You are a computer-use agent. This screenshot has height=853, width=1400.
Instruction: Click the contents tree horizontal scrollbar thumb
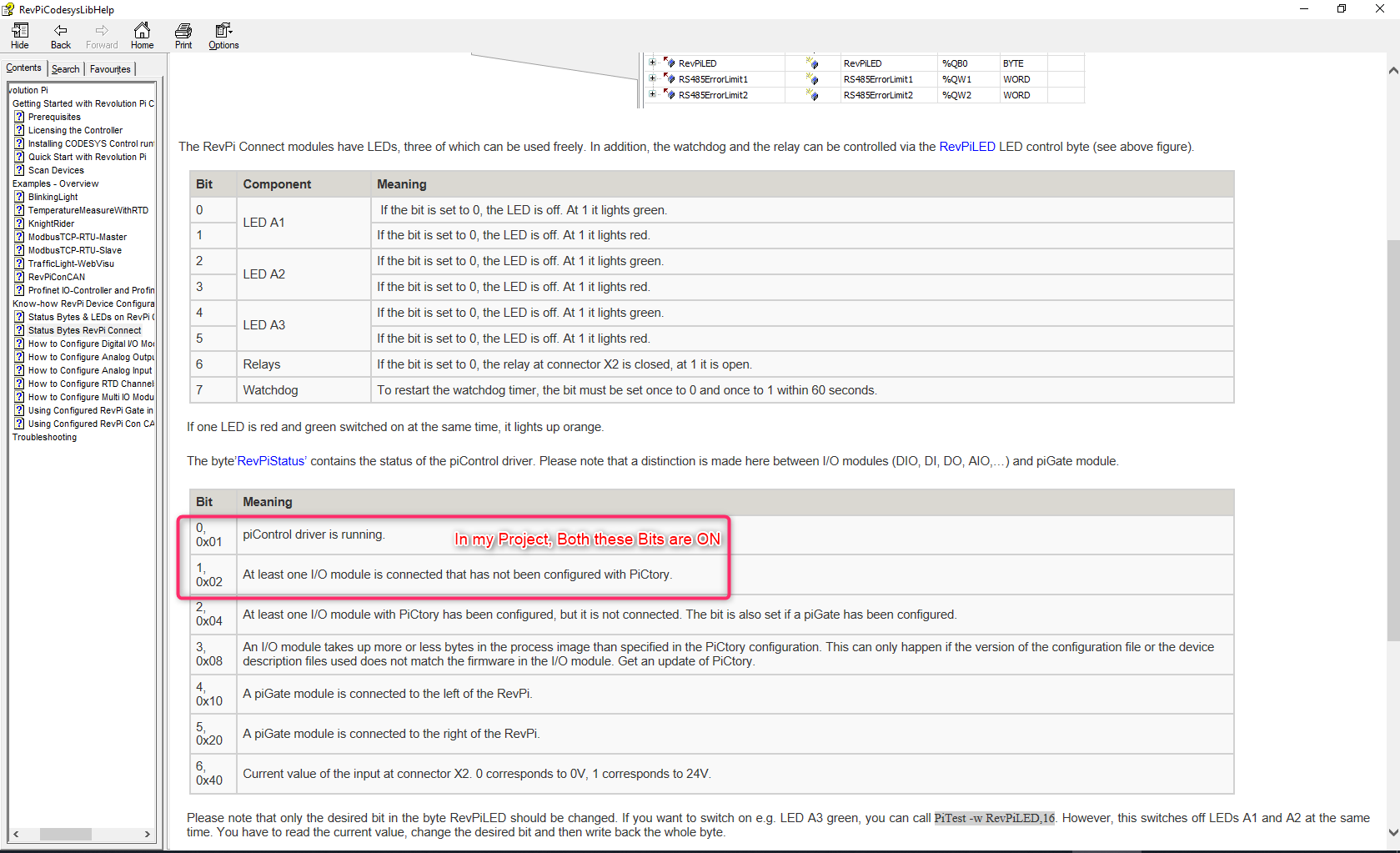pyautogui.click(x=65, y=834)
